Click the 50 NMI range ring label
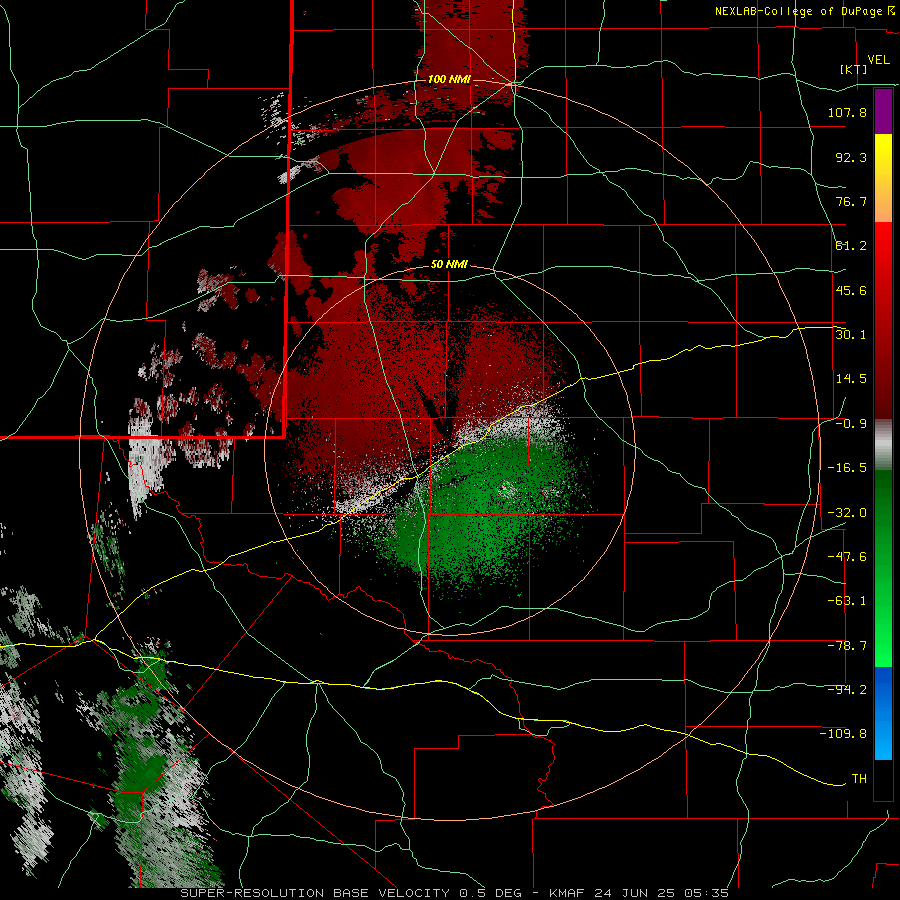Viewport: 900px width, 900px height. click(449, 265)
